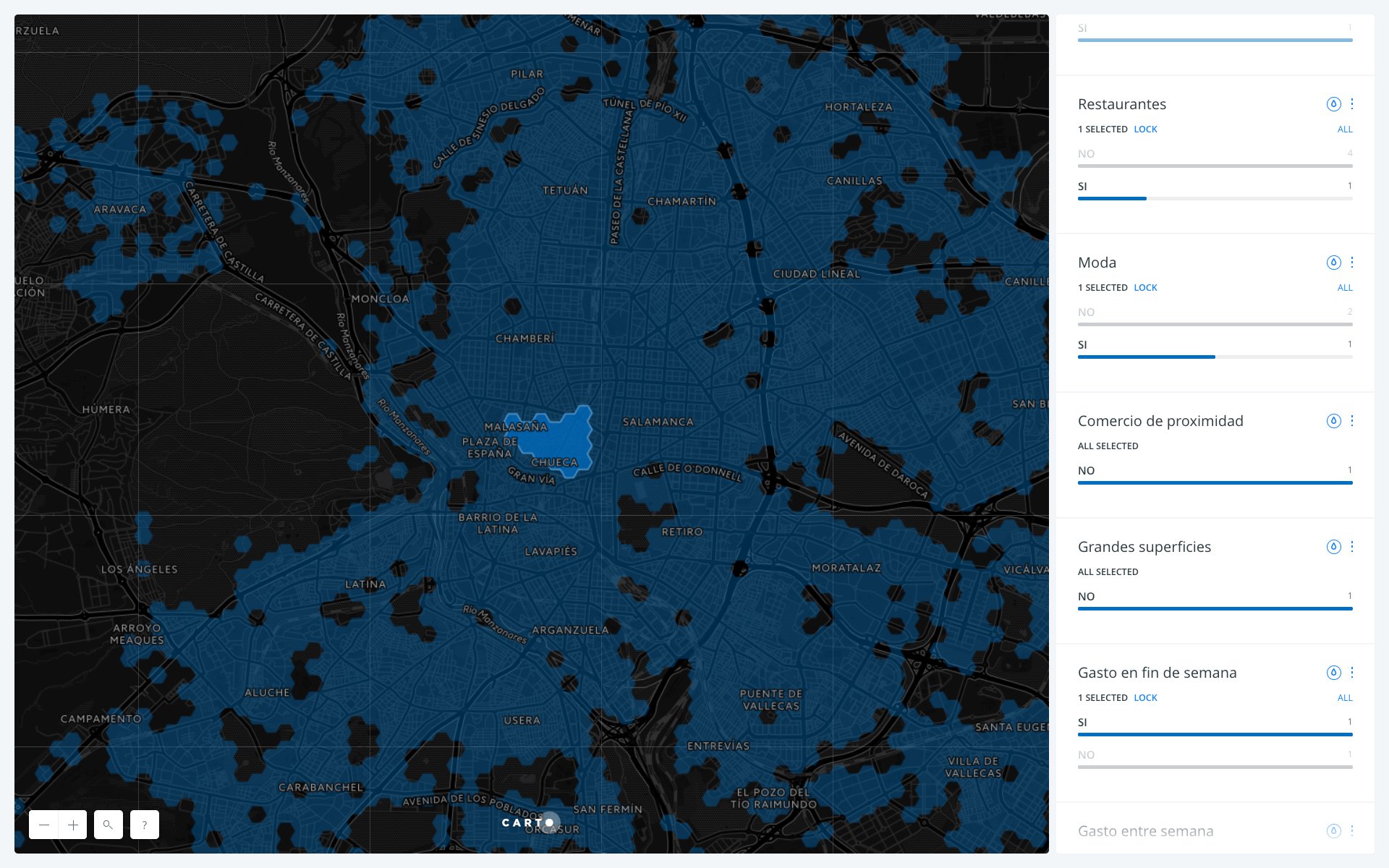Open Comercio de proximidad options menu
Image resolution: width=1389 pixels, height=868 pixels.
(1352, 421)
